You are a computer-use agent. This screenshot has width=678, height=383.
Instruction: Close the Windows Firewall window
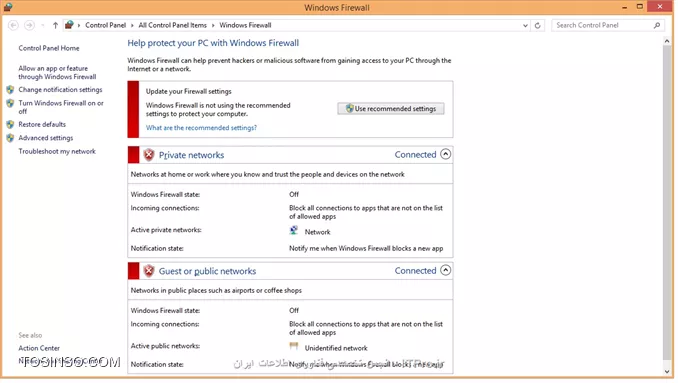coord(660,7)
